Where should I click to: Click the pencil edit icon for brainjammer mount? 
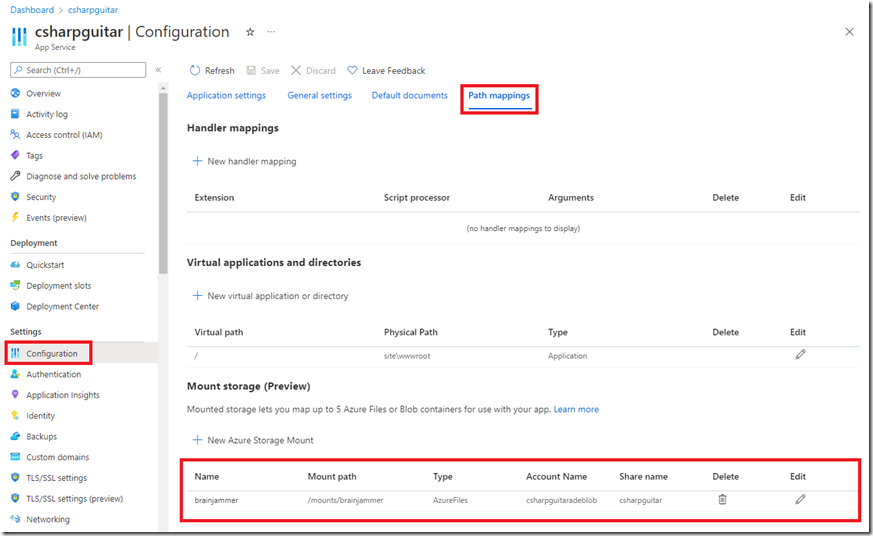point(800,499)
